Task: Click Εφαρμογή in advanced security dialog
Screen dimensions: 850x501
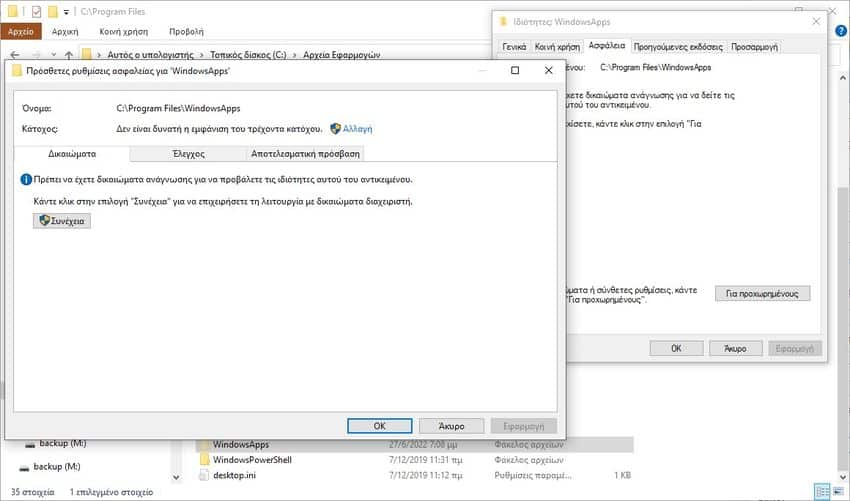Action: 524,426
